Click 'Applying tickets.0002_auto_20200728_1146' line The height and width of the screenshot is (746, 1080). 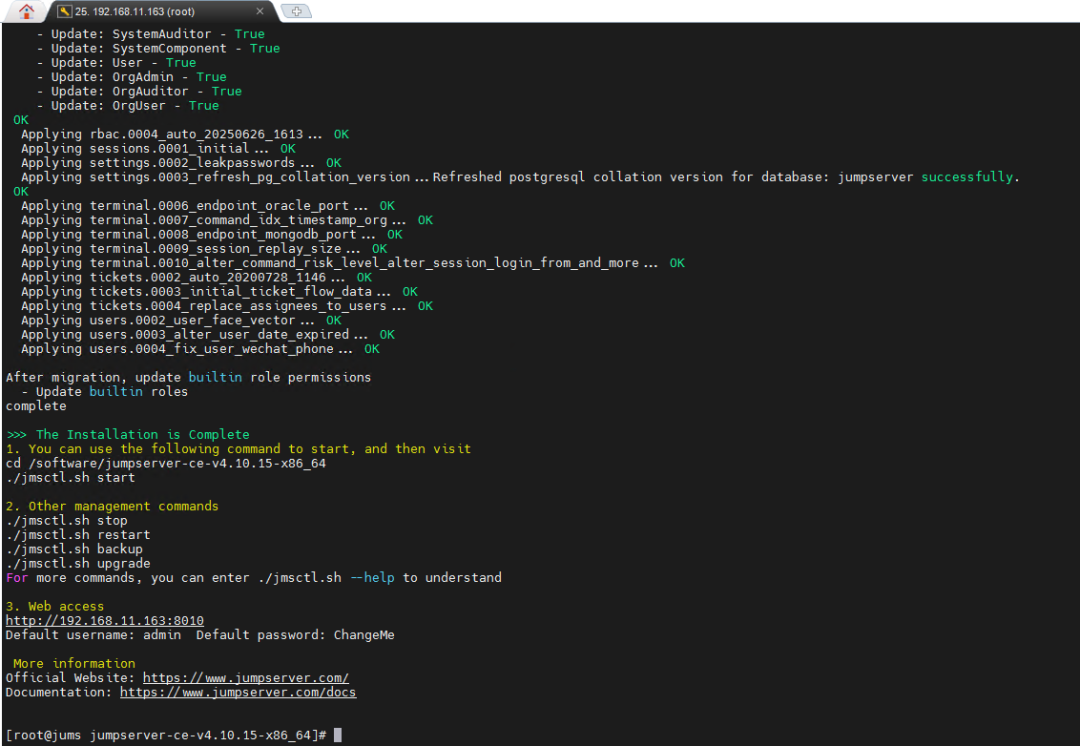pyautogui.click(x=196, y=277)
